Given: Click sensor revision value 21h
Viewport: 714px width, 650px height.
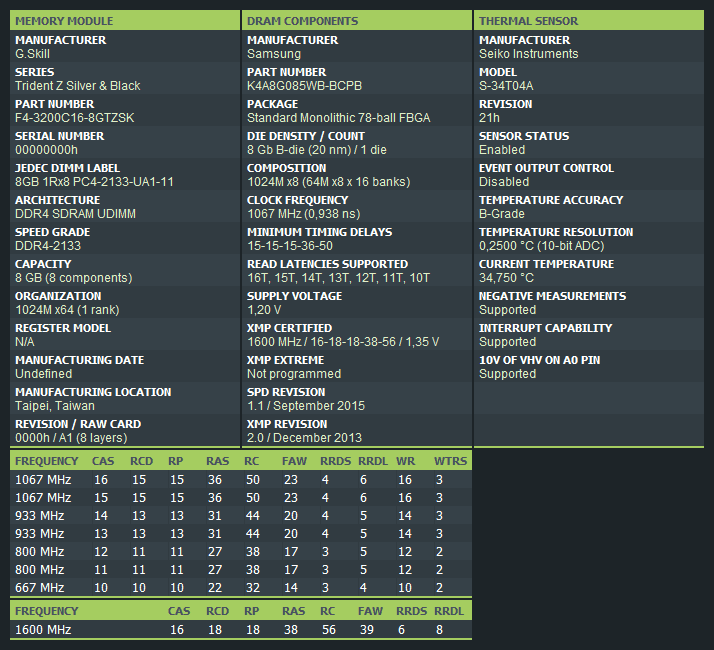Looking at the screenshot, I should coord(489,118).
